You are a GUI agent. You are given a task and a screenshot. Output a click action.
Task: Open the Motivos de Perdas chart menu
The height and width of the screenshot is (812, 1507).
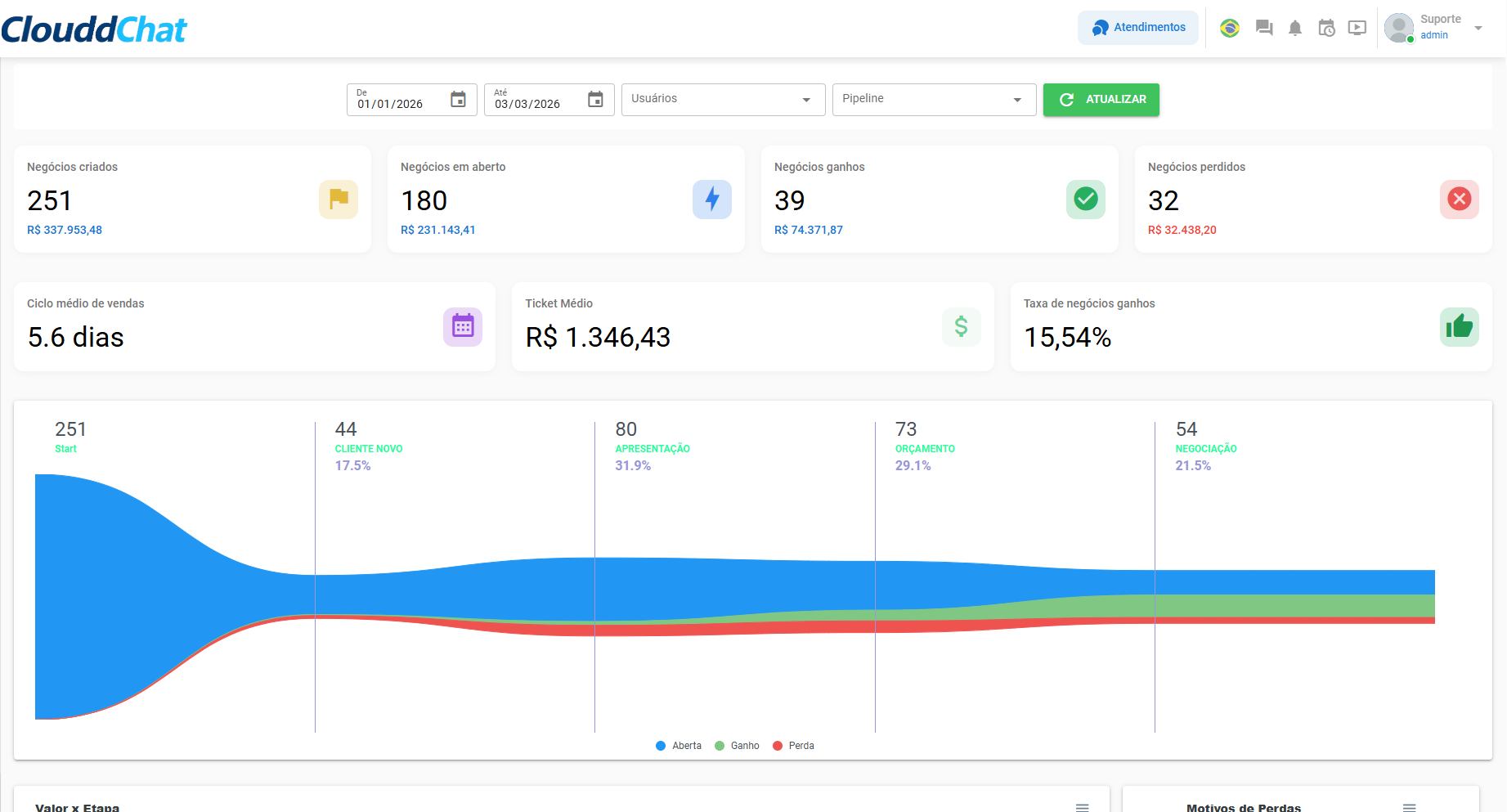tap(1410, 806)
